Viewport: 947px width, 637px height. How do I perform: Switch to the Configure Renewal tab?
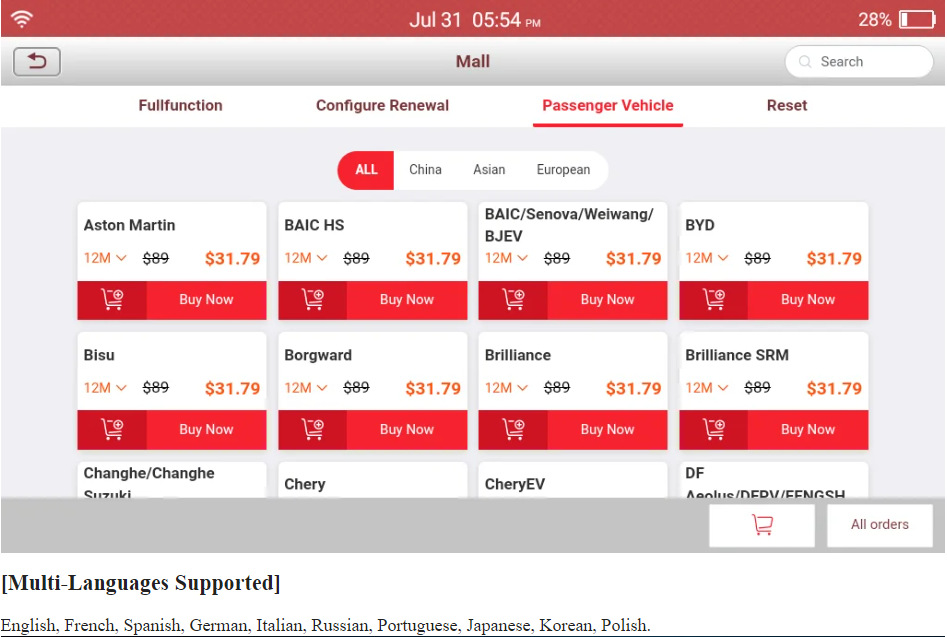click(382, 106)
